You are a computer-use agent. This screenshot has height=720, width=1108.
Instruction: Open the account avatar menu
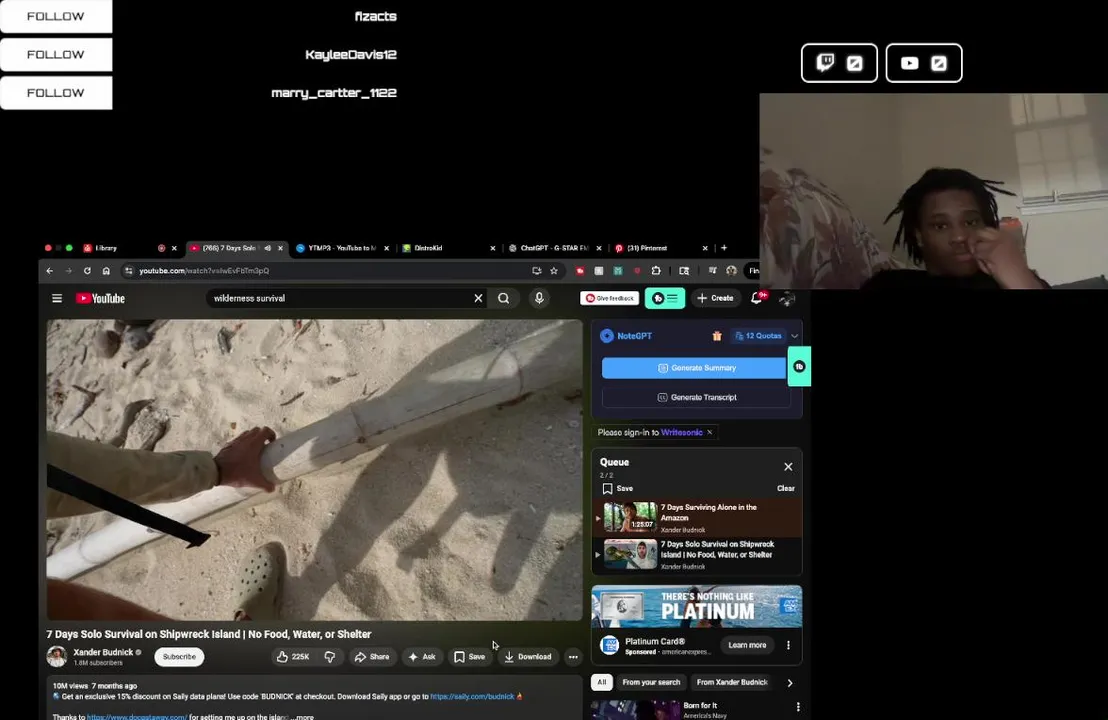[786, 298]
